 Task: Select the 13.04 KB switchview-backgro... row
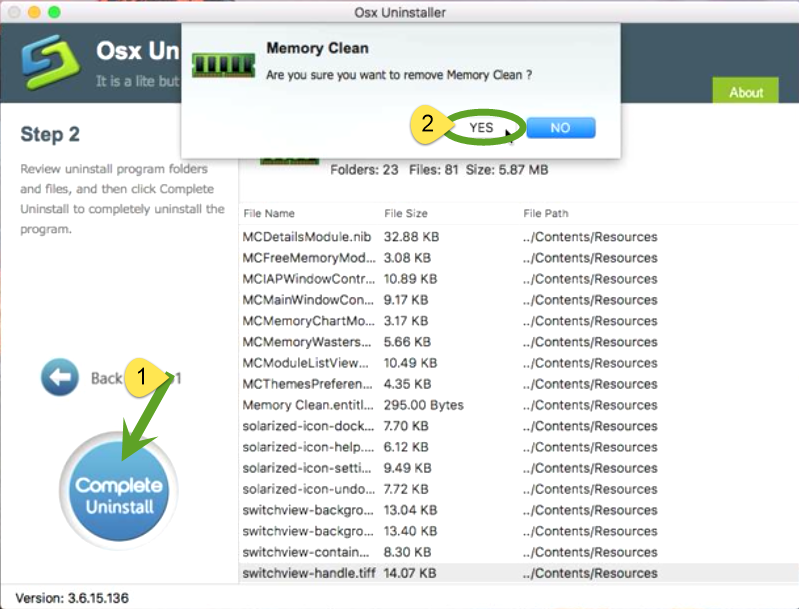click(x=519, y=510)
